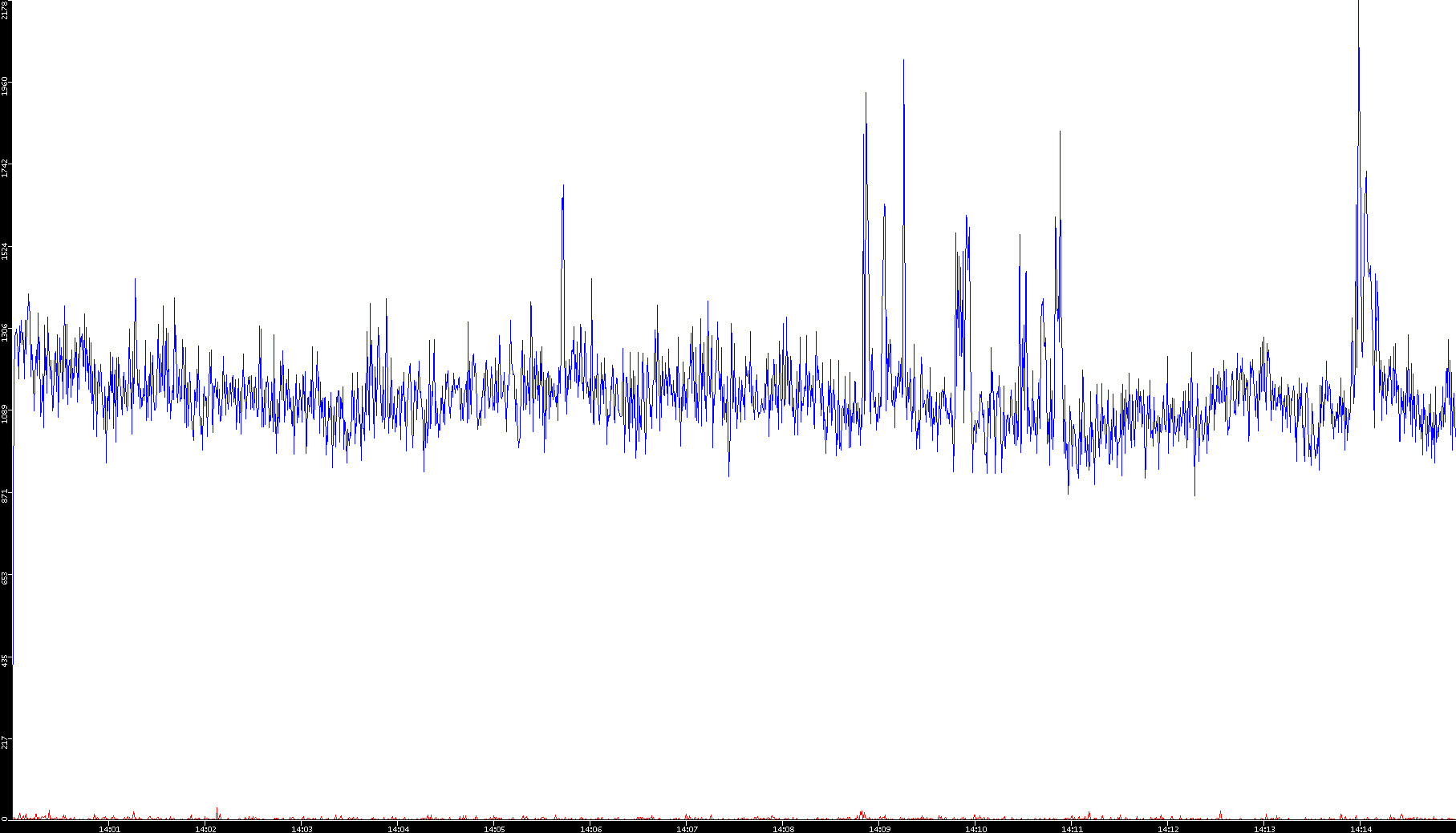Pick the 435 label on the vertical axis

(5, 661)
